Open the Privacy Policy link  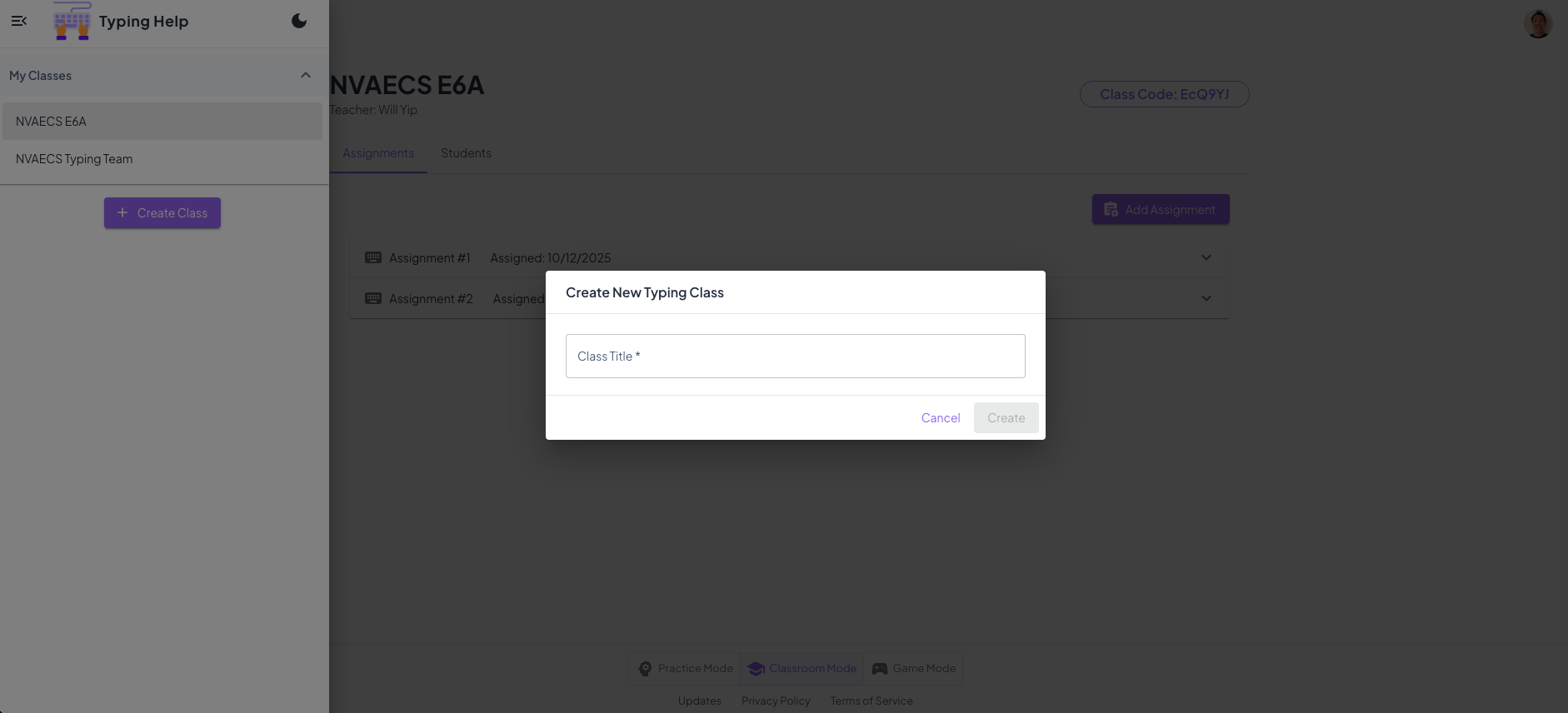[x=776, y=701]
